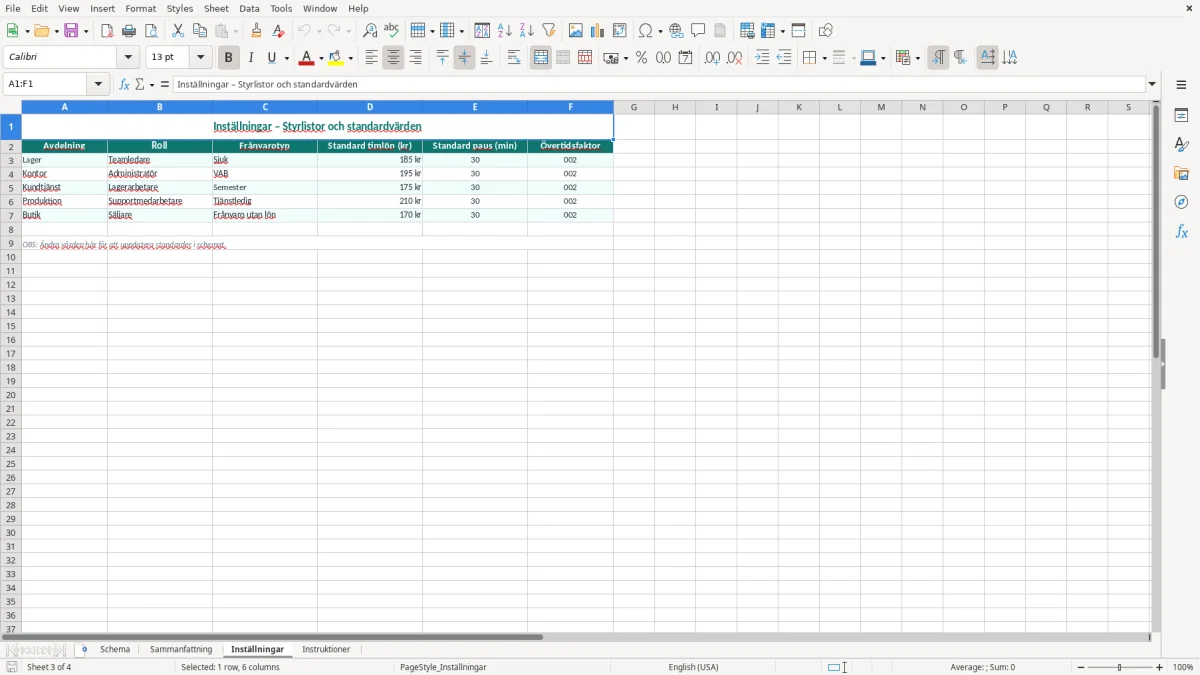
Task: Format as date
Action: click(685, 58)
